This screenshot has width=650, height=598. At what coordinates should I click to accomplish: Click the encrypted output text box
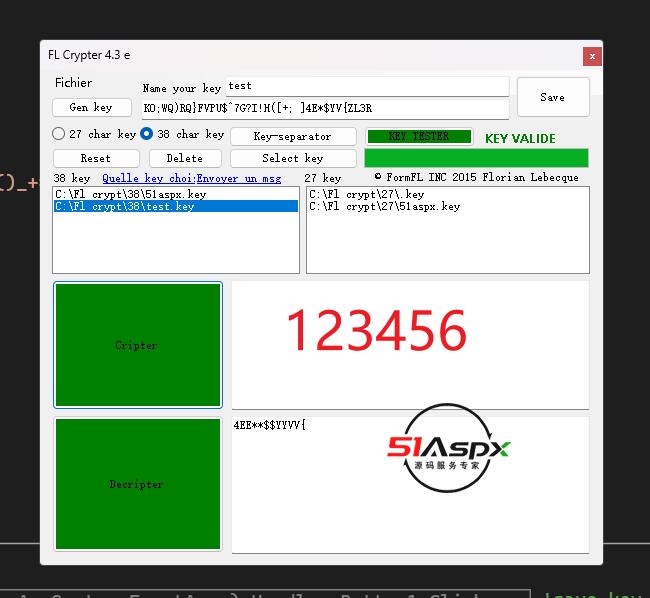pyautogui.click(x=410, y=485)
